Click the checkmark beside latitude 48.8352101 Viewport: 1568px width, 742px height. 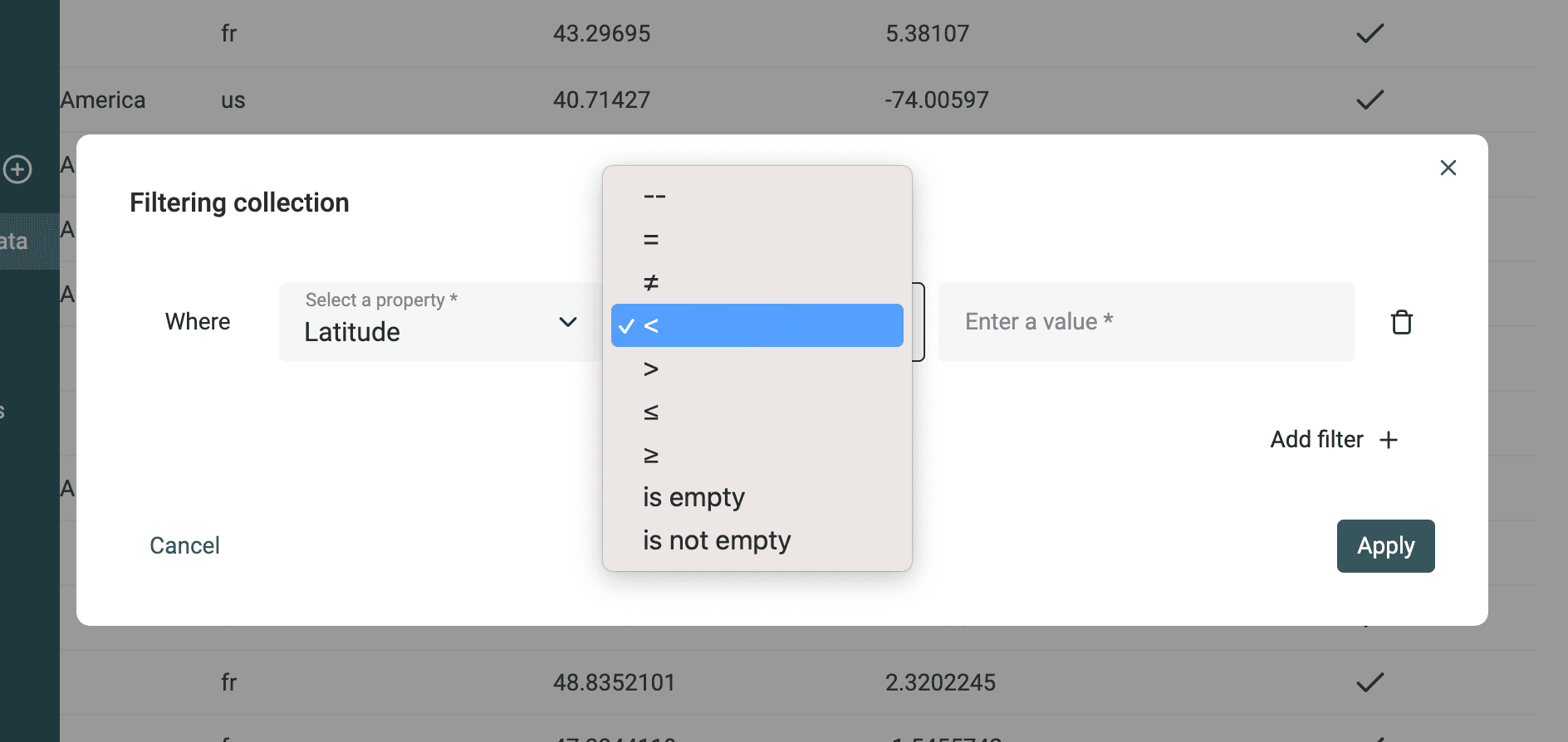pos(1370,682)
